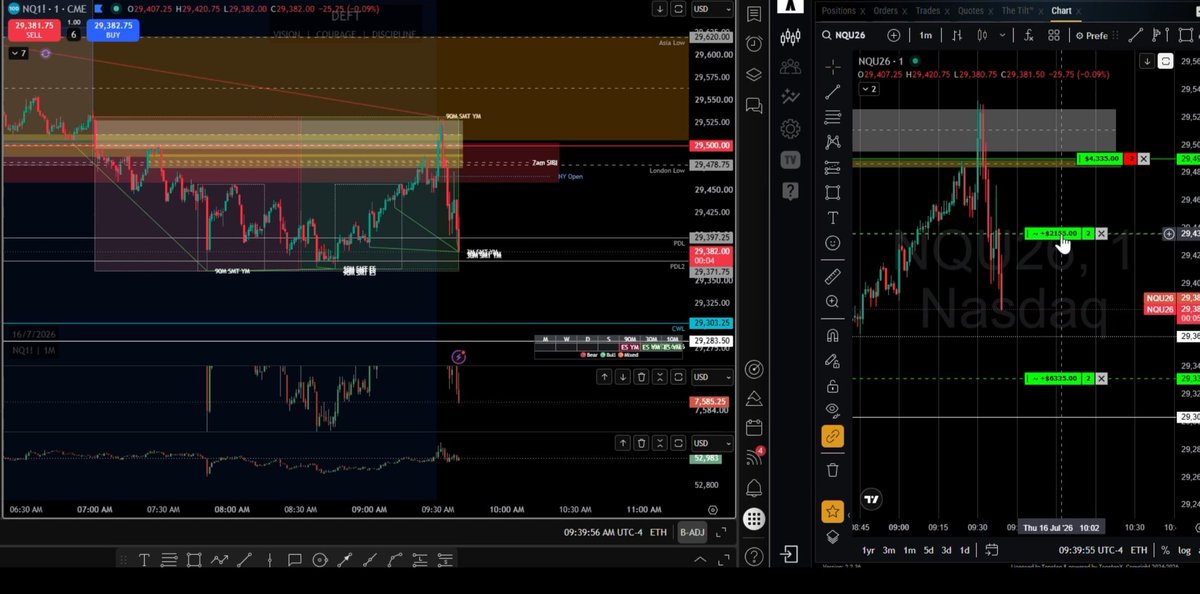Open the round apps grid button
The width and height of the screenshot is (1200, 594).
754,519
